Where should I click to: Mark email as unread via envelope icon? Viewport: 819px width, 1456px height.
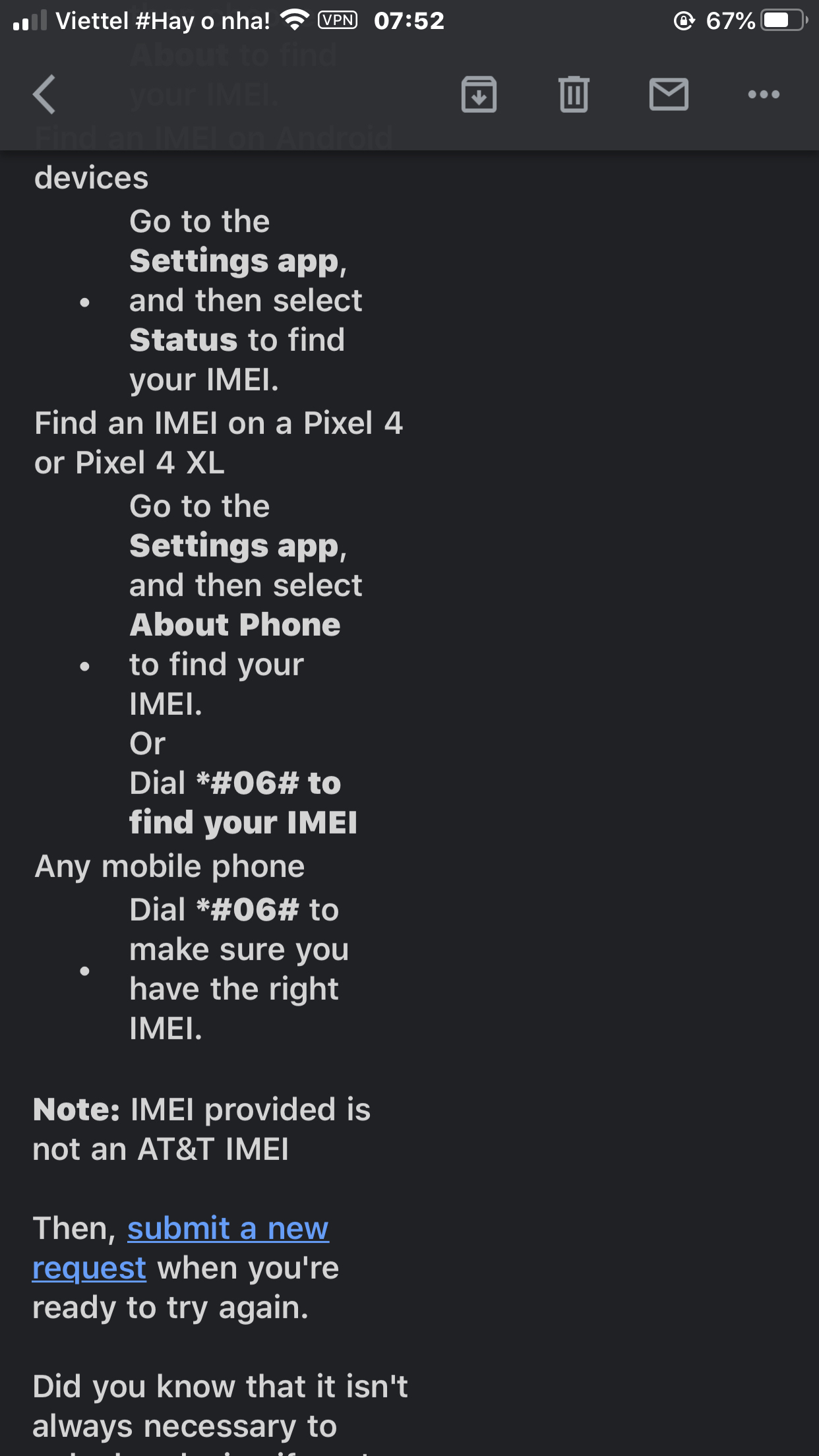coord(669,94)
